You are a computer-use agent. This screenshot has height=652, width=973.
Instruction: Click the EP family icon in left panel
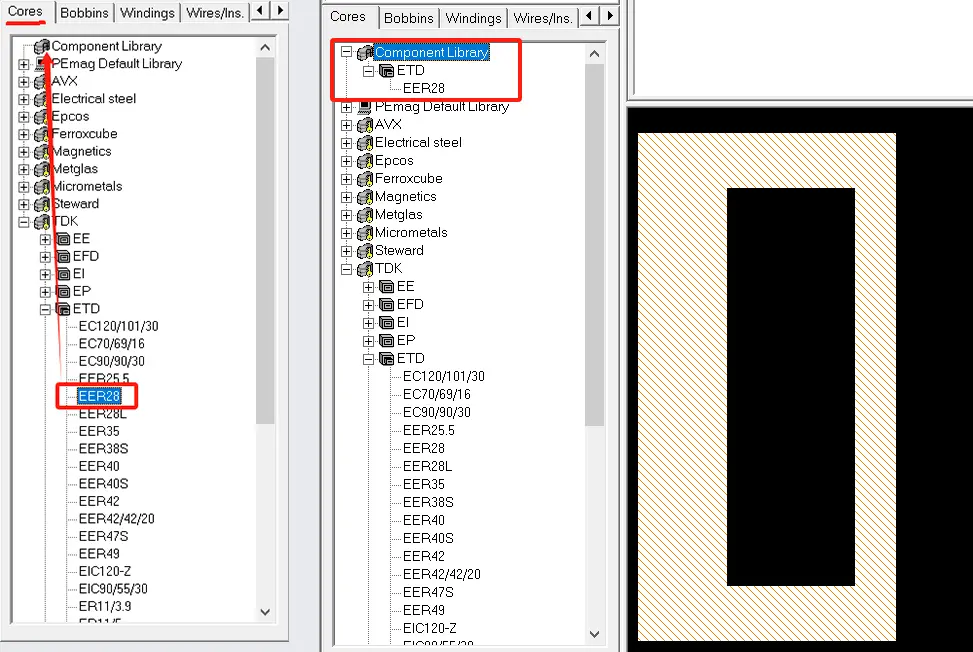pos(63,291)
